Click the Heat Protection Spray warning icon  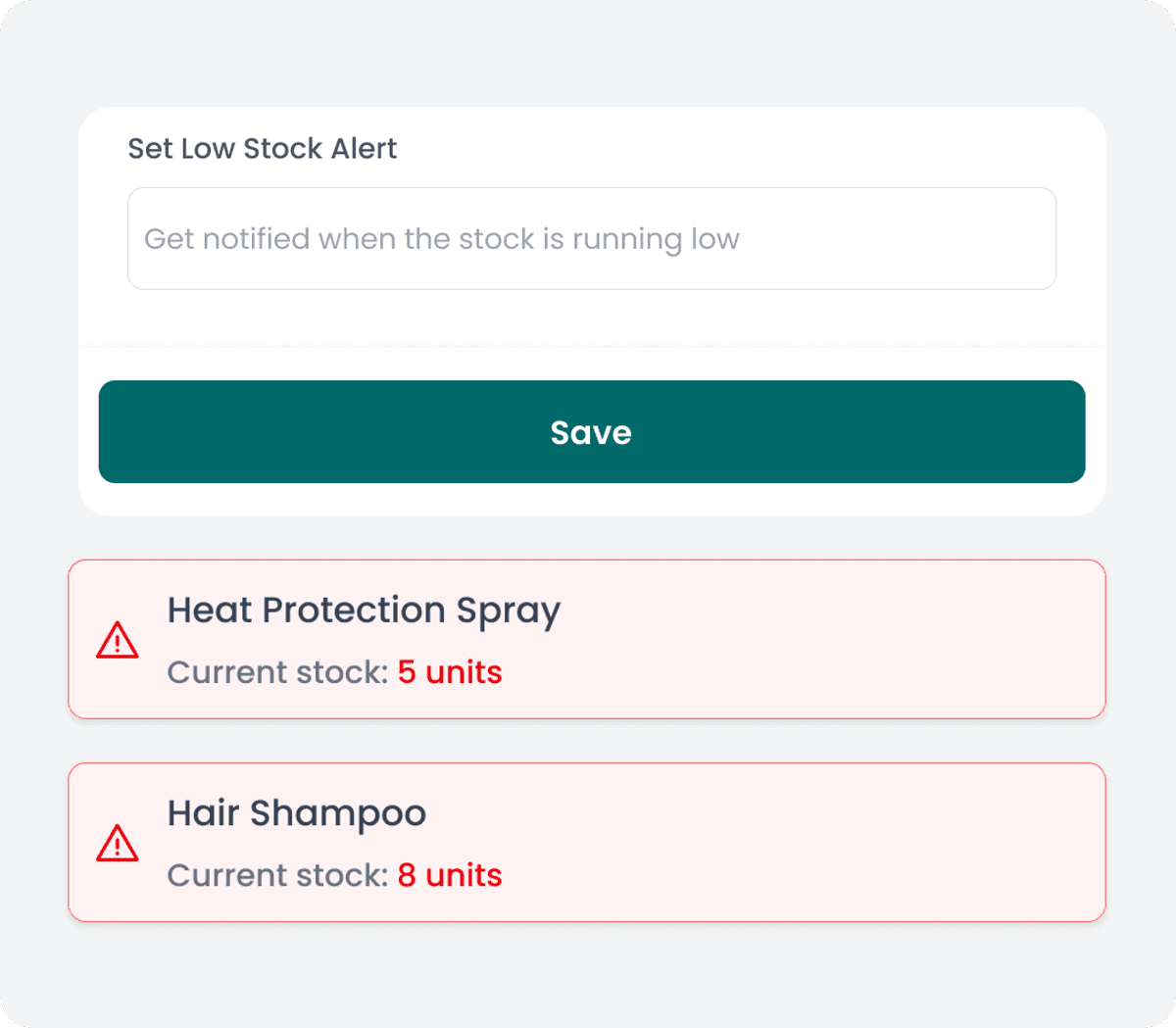click(x=118, y=640)
